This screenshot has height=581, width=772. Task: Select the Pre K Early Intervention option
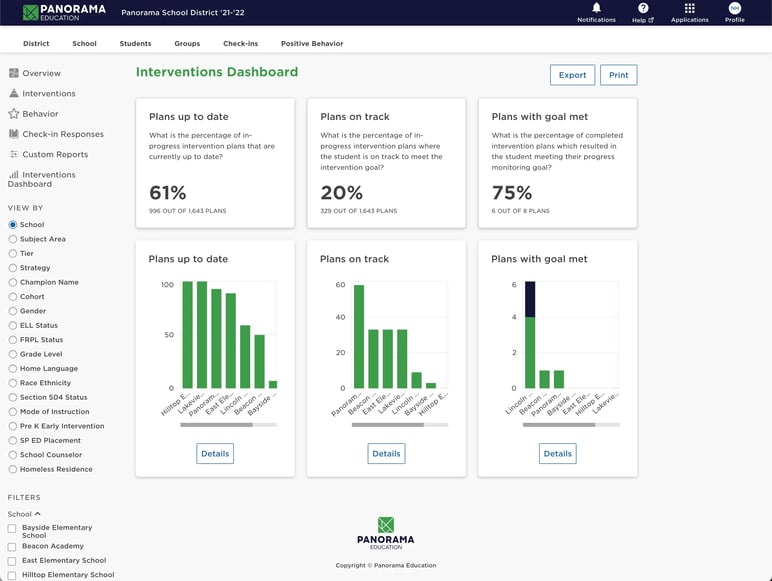click(x=13, y=426)
